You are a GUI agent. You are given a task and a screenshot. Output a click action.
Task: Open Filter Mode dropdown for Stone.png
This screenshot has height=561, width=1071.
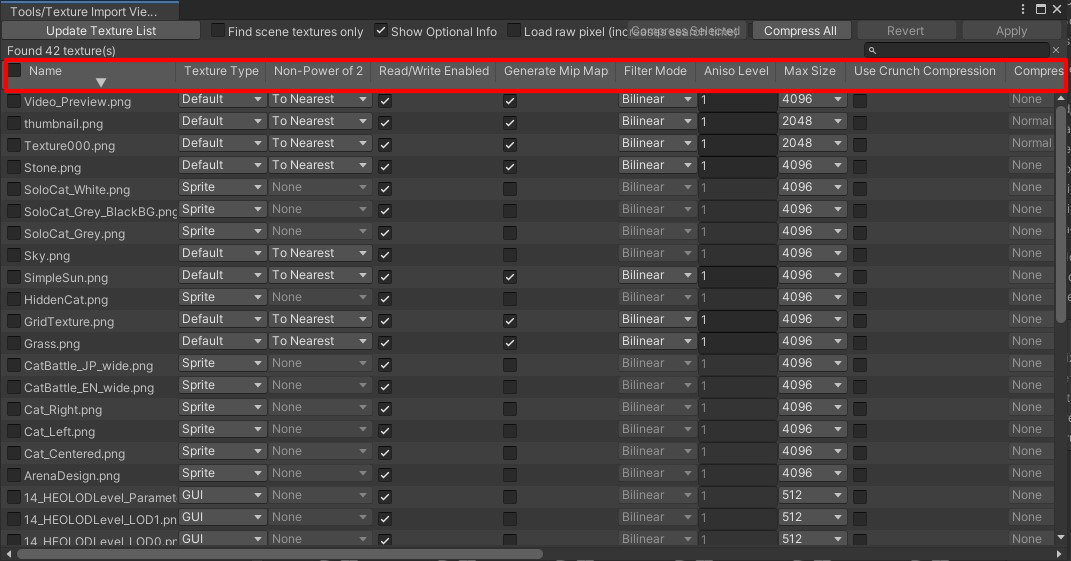(656, 165)
